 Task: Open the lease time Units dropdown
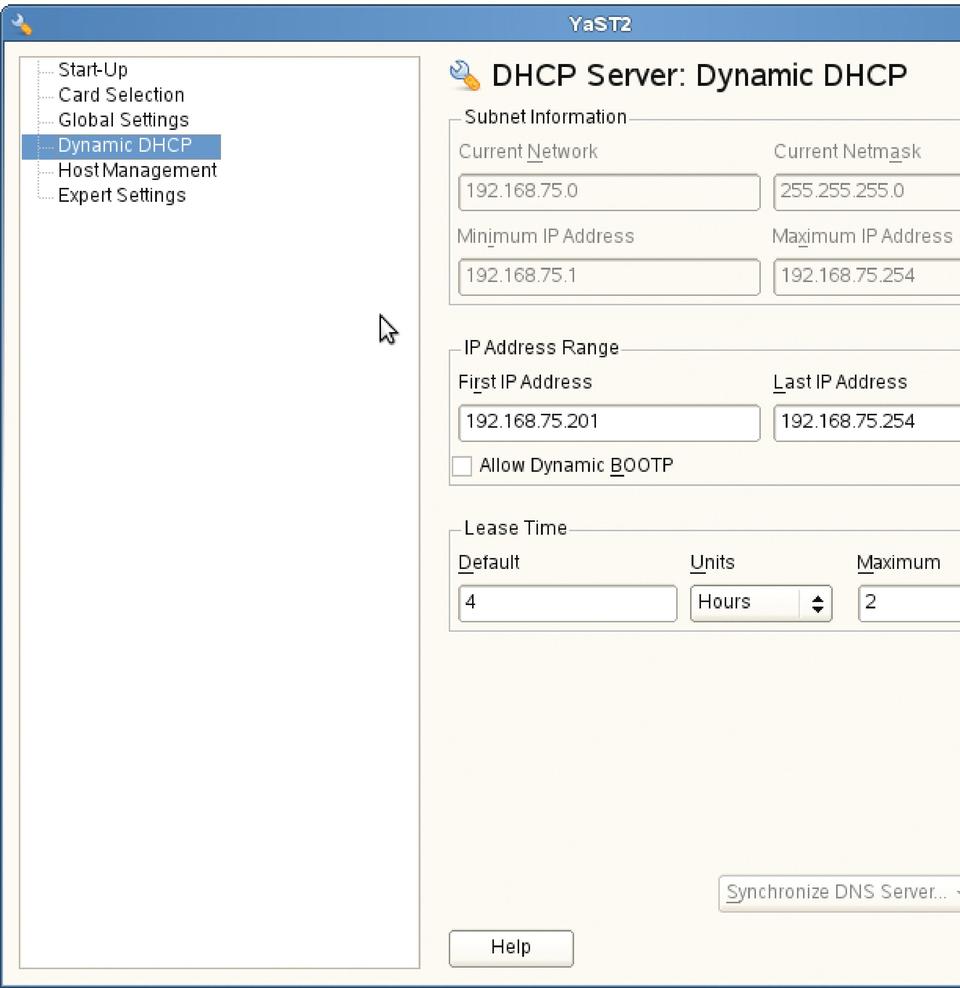[x=761, y=603]
